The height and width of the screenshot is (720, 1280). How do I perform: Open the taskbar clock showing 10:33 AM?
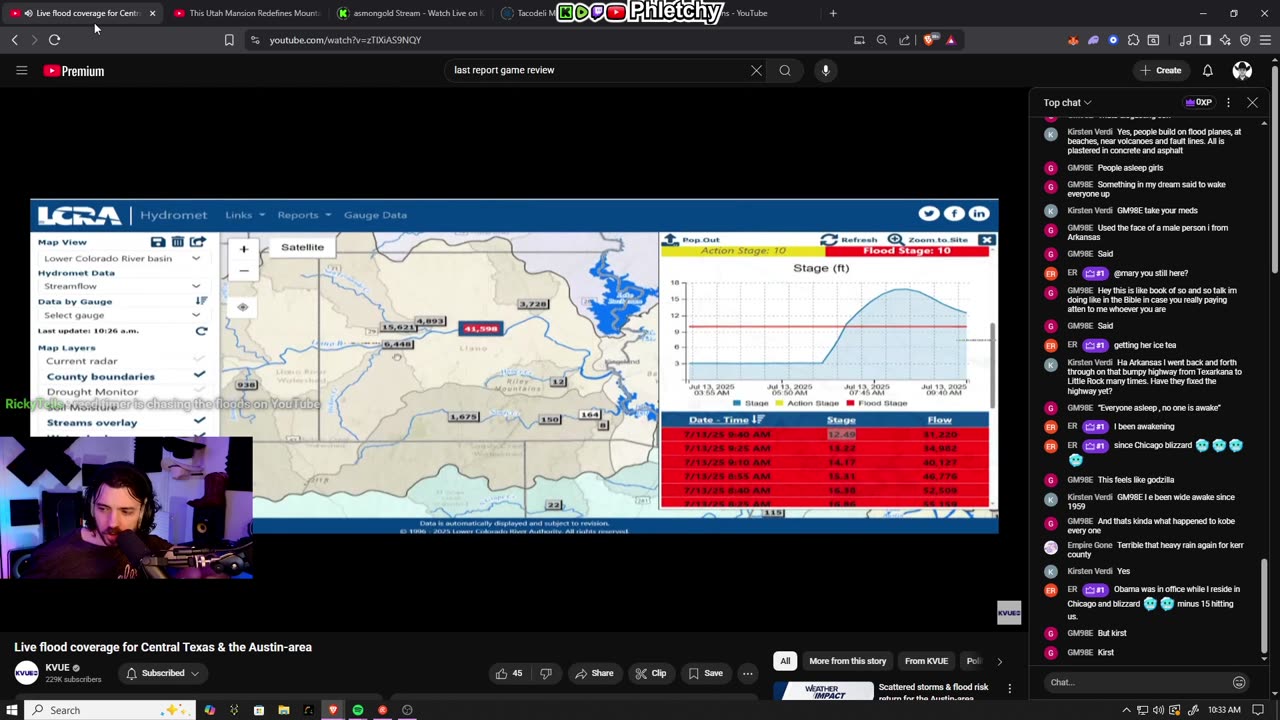(1224, 710)
